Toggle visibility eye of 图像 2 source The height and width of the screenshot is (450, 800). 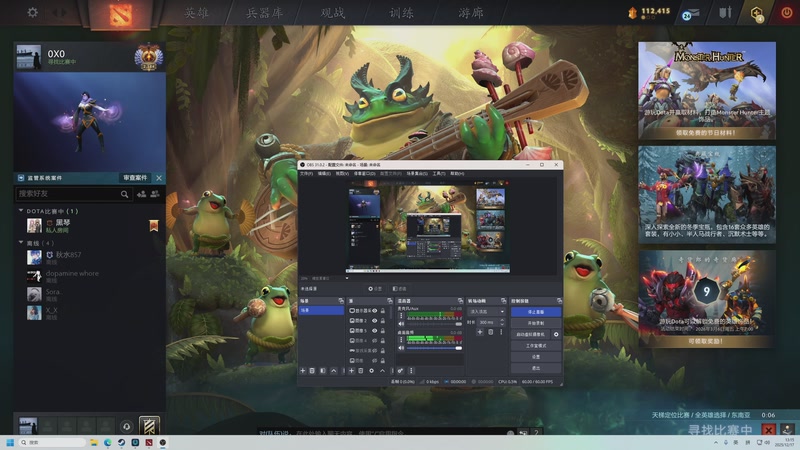click(x=374, y=320)
